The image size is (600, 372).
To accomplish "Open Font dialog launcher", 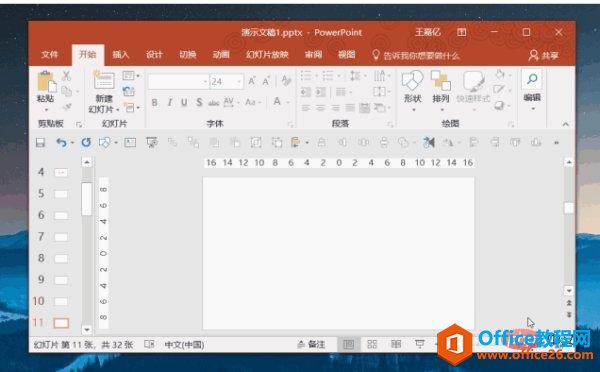I will (x=290, y=124).
